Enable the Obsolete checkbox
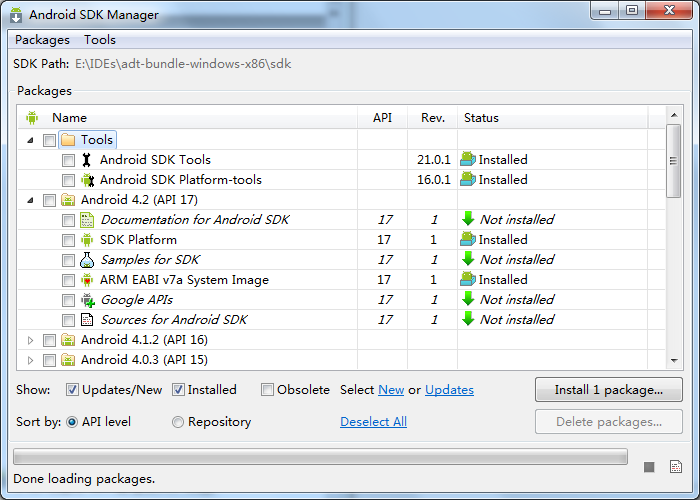 click(x=267, y=390)
